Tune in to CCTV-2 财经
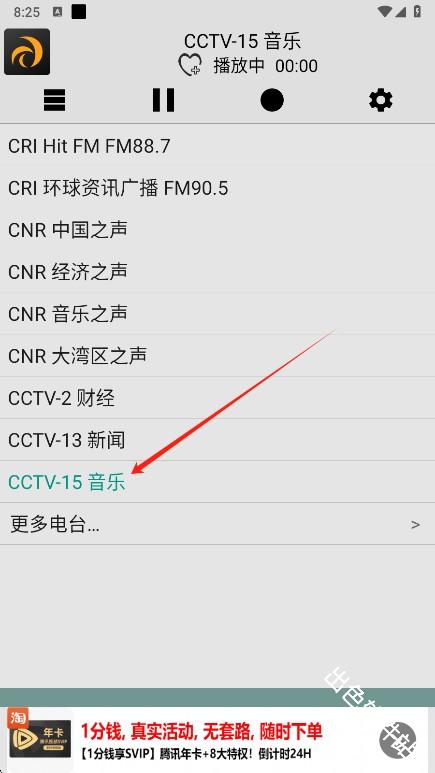The image size is (435, 773). 218,398
